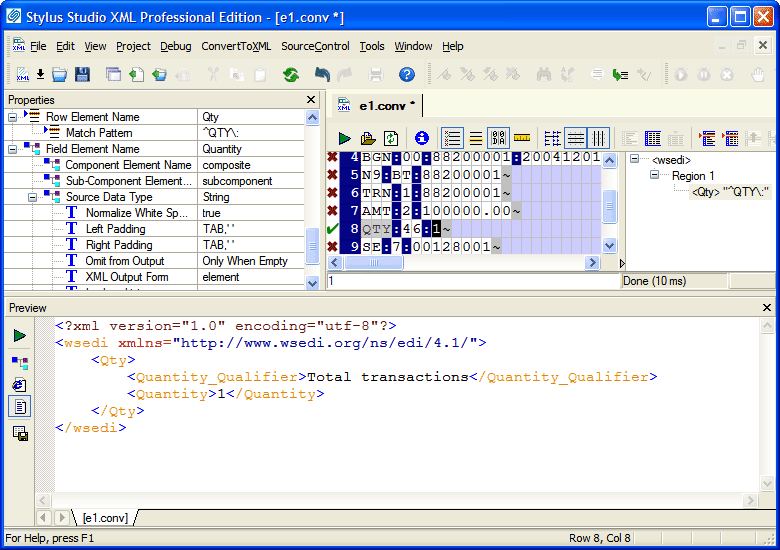Click the blue info icon in editor toolbar
This screenshot has width=780, height=550.
(422, 138)
